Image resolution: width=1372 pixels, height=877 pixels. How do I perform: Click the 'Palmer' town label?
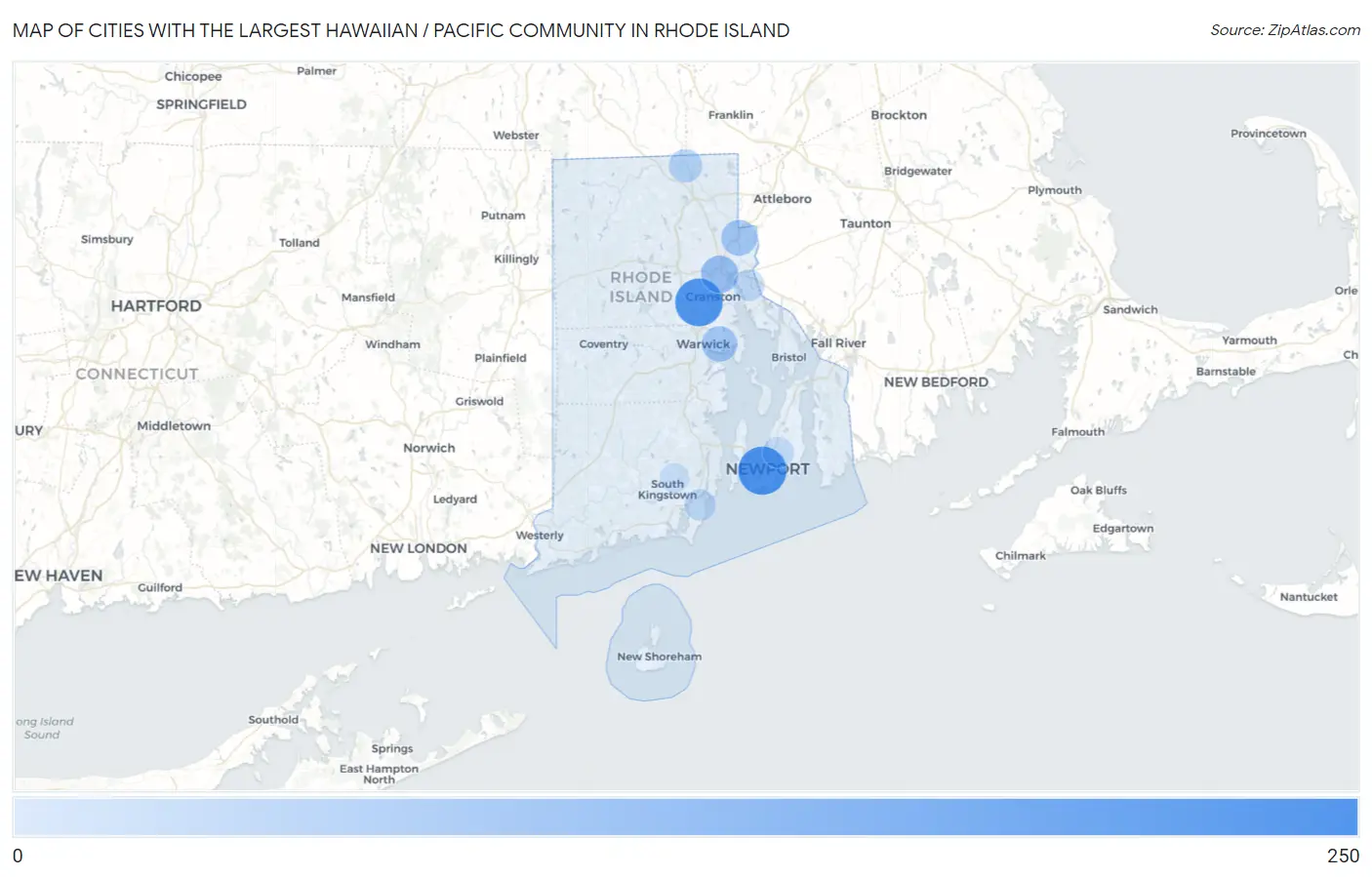[x=316, y=71]
